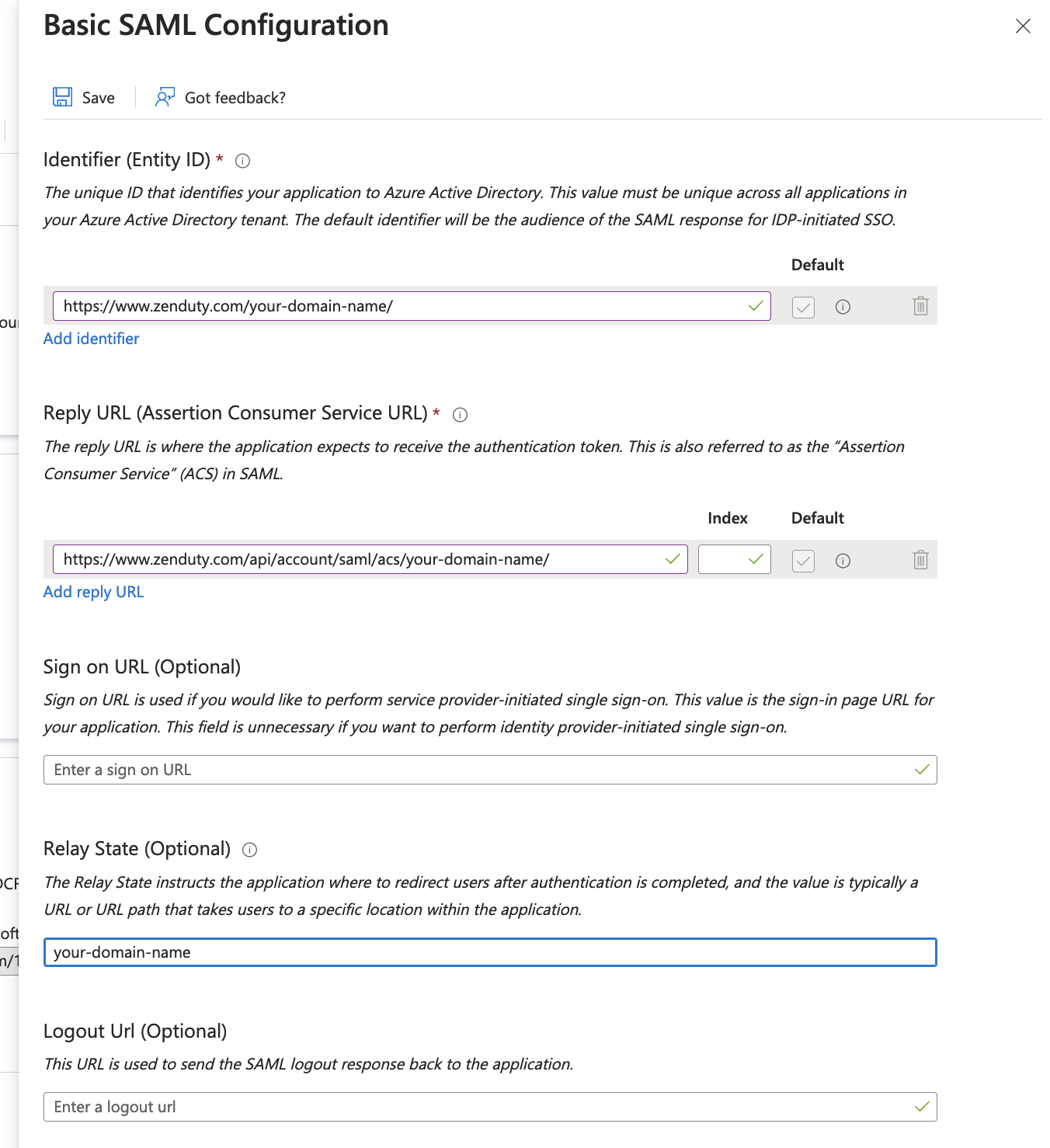Screen dimensions: 1050x1148
Task: Click info icon in the identifier row
Action: pyautogui.click(x=843, y=307)
